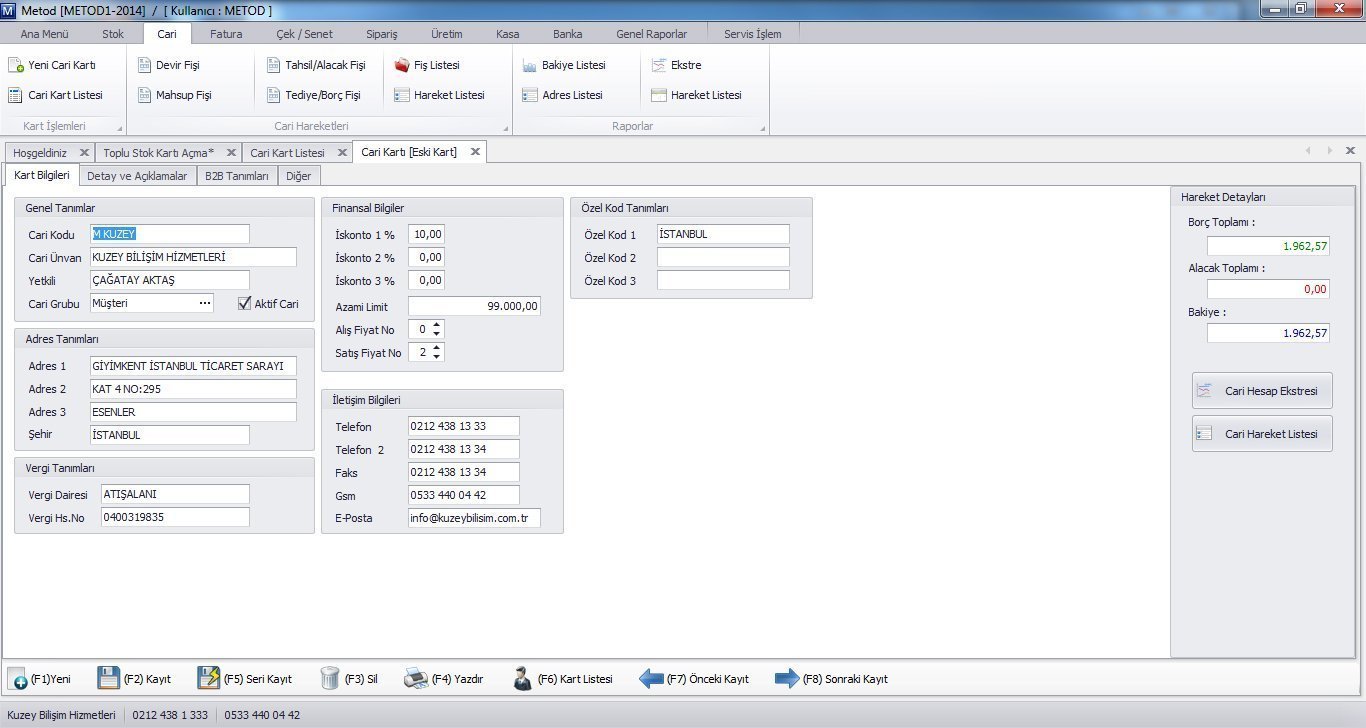Expand the Raporlar group launcher
The height and width of the screenshot is (728, 1366).
762,129
